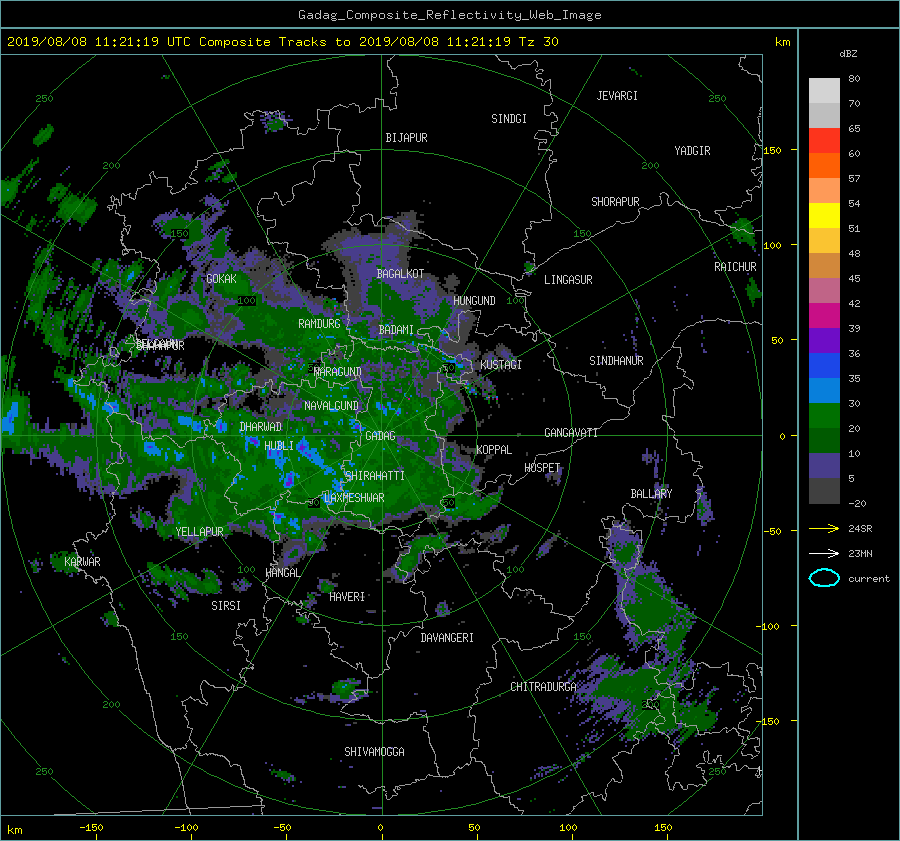The height and width of the screenshot is (841, 900).
Task: Click the SHIVAMOGGA city label
Action: [374, 751]
